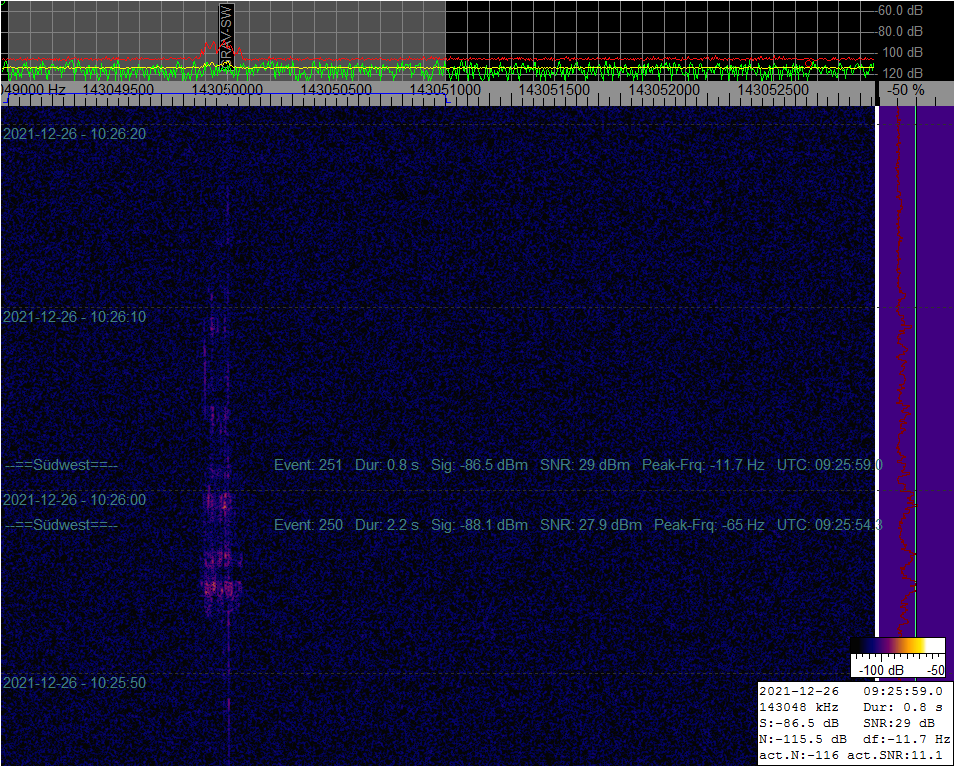955x767 pixels.
Task: Click the small red circle marker on the spectrum trace
Action: [808, 63]
